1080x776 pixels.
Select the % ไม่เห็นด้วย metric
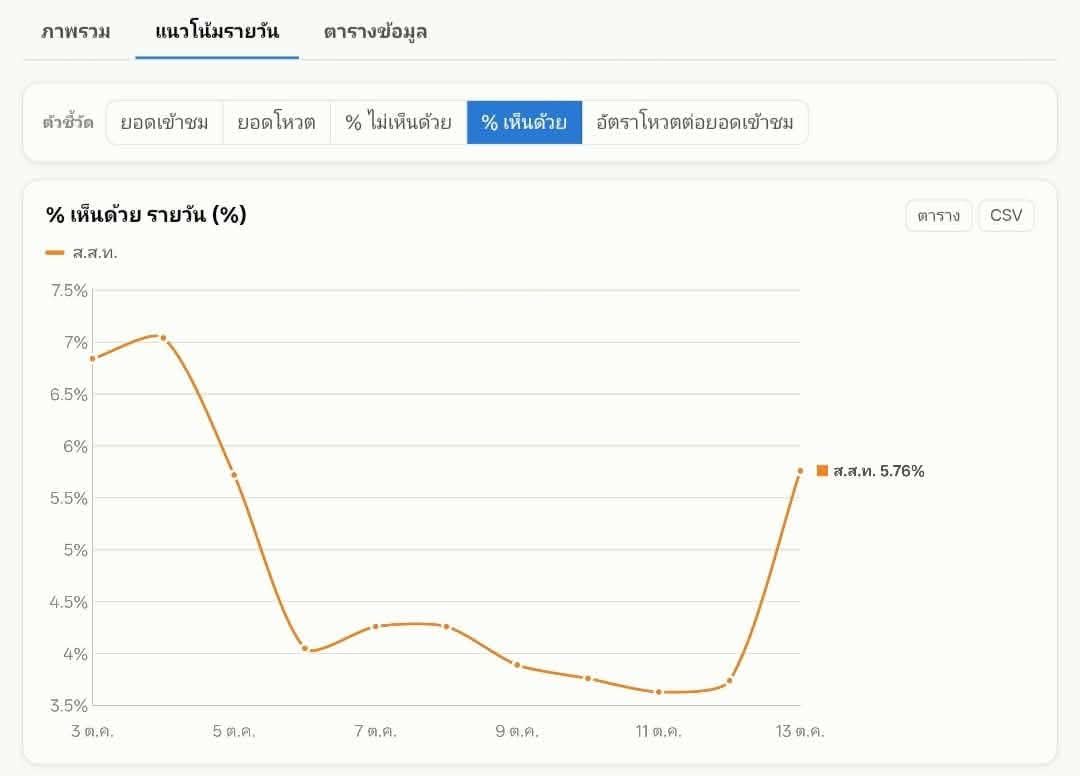click(399, 123)
